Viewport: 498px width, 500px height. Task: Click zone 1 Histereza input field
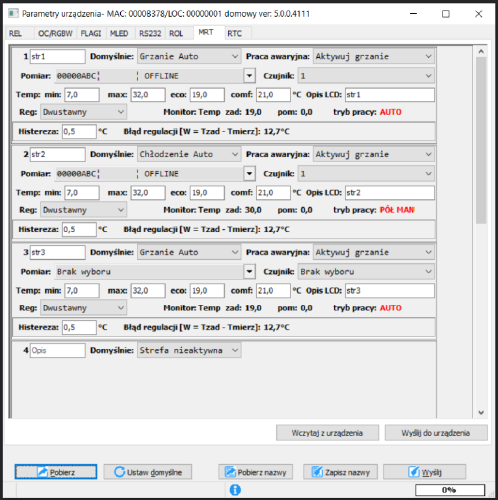point(79,132)
